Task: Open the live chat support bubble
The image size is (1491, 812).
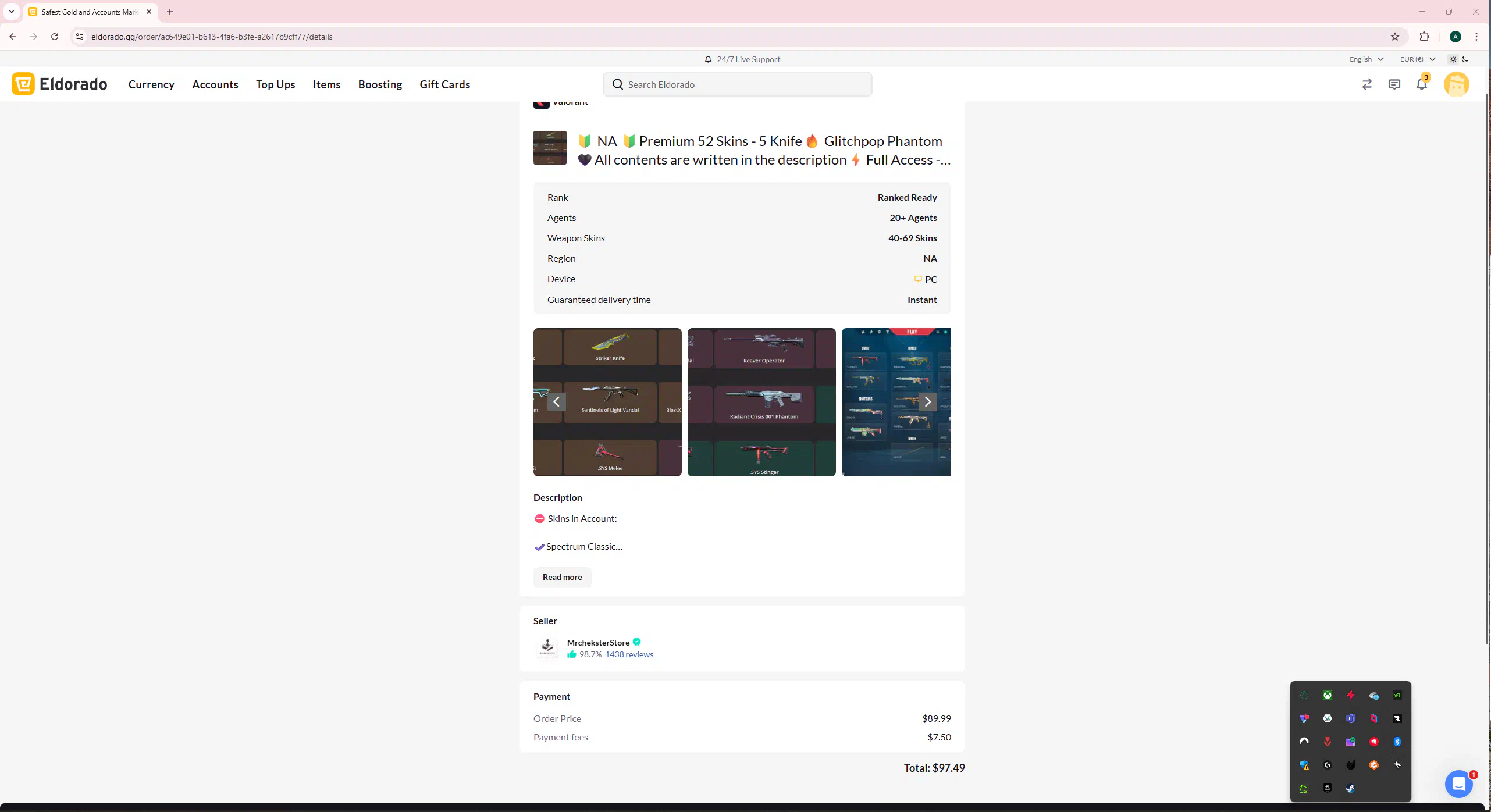Action: tap(1458, 785)
